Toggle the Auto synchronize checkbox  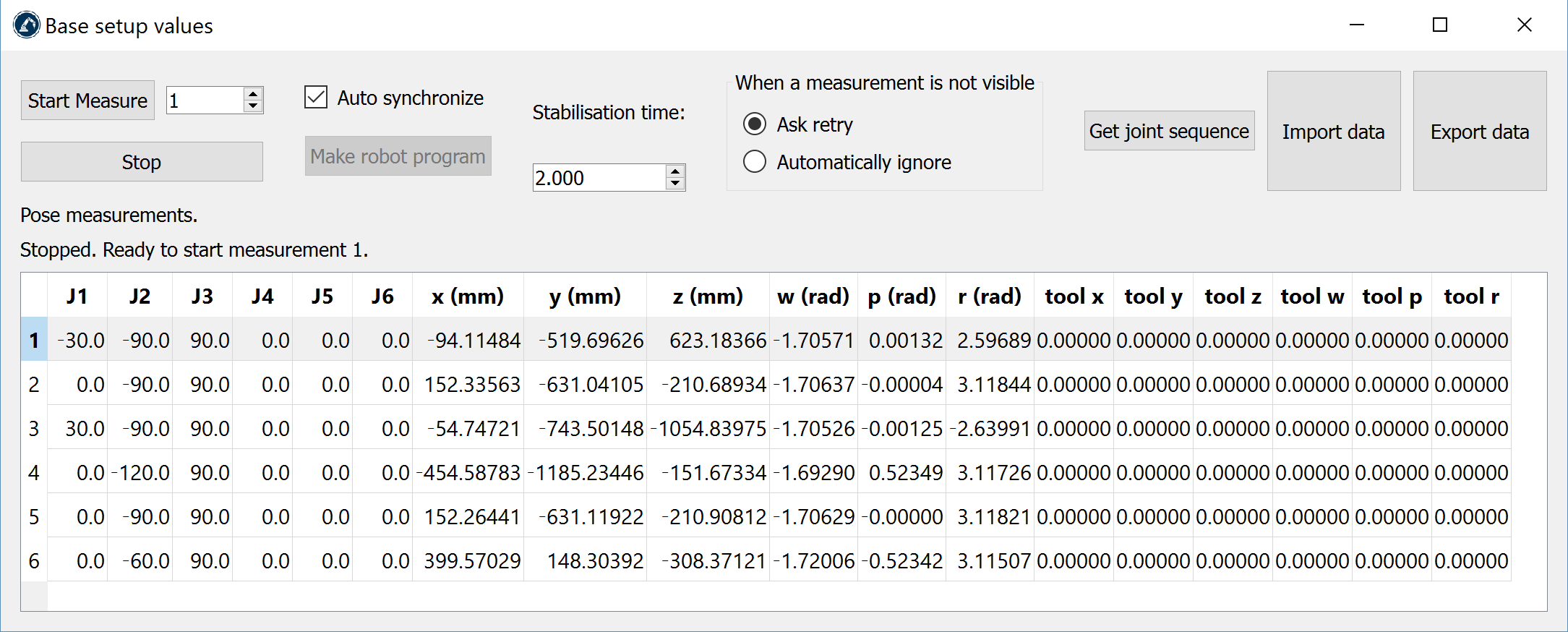(x=316, y=98)
